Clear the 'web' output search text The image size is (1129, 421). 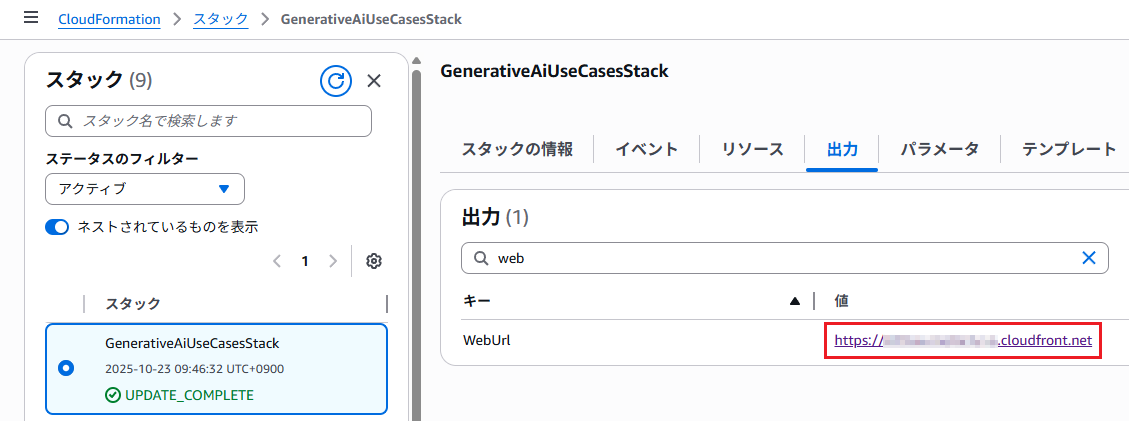pyautogui.click(x=1089, y=258)
